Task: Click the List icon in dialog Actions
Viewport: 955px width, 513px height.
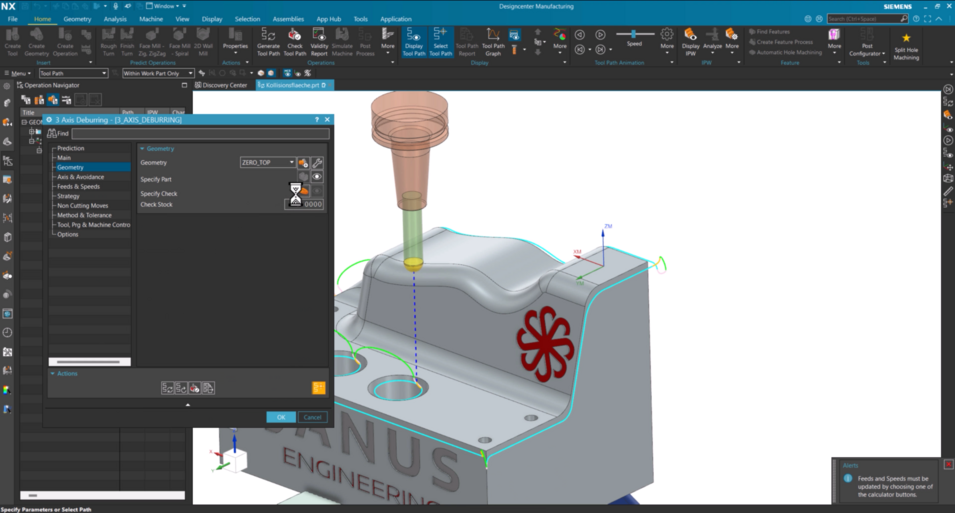Action: click(x=208, y=388)
